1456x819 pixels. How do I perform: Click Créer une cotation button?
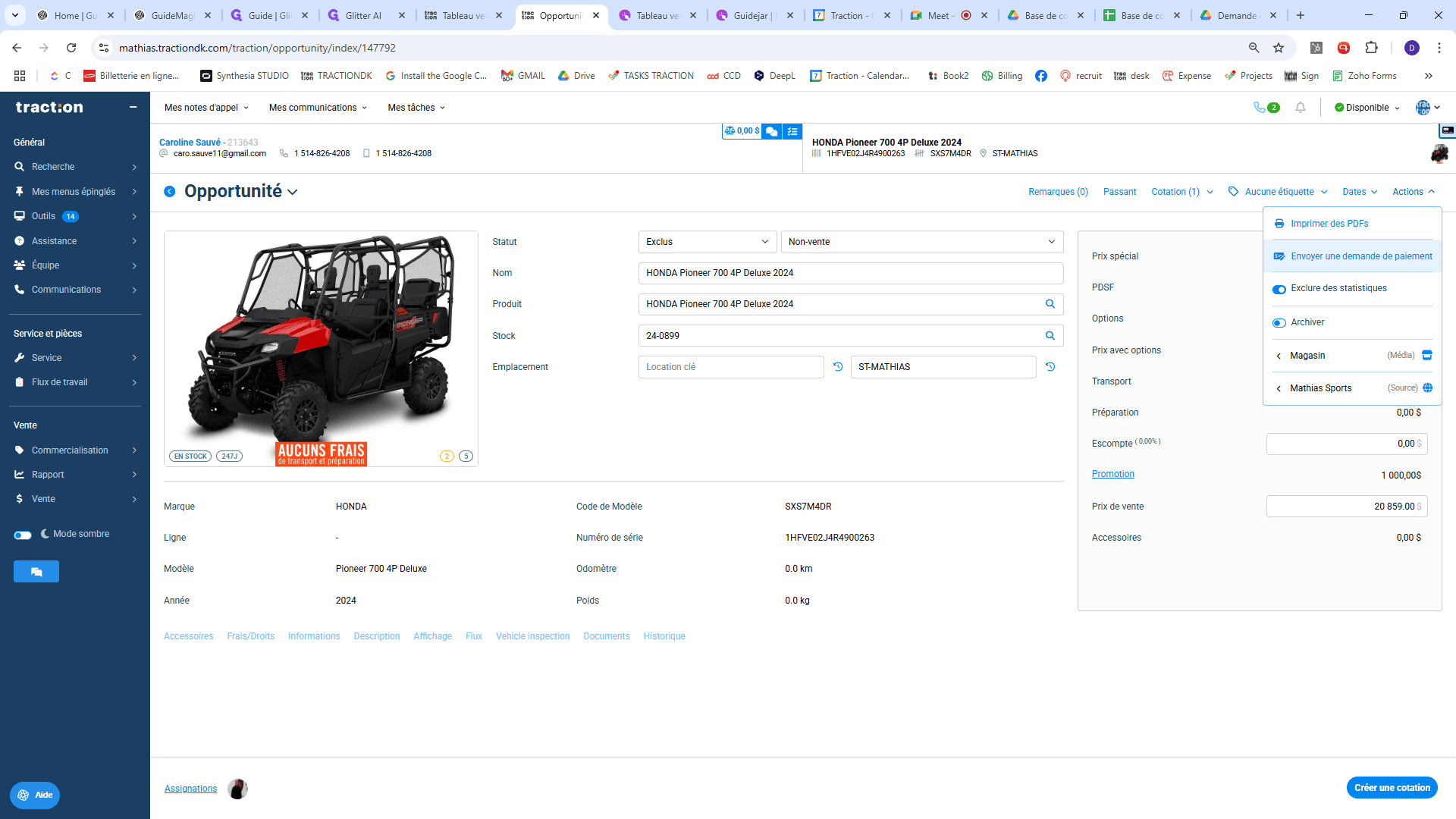(x=1392, y=788)
